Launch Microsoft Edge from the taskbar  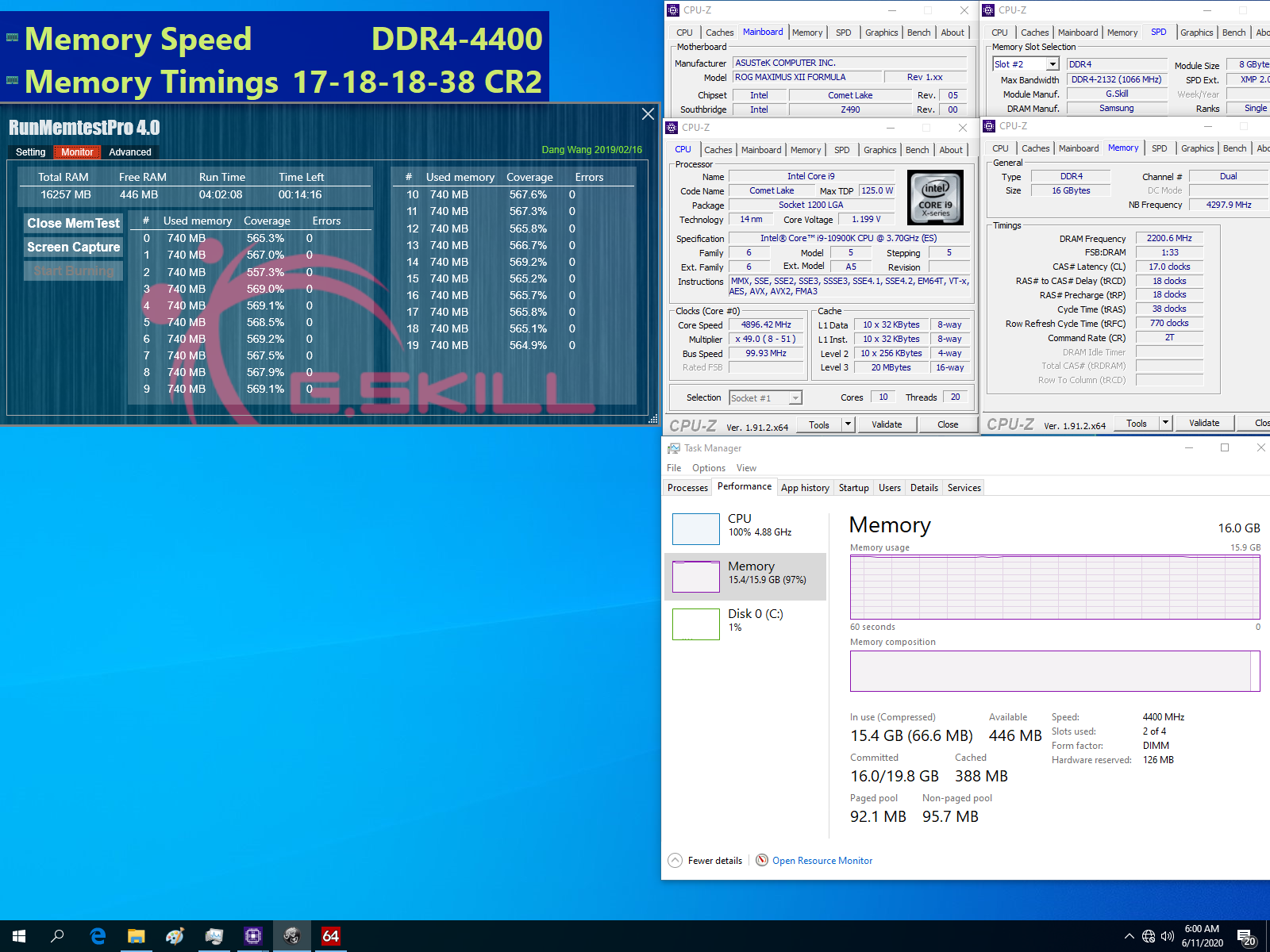click(97, 936)
